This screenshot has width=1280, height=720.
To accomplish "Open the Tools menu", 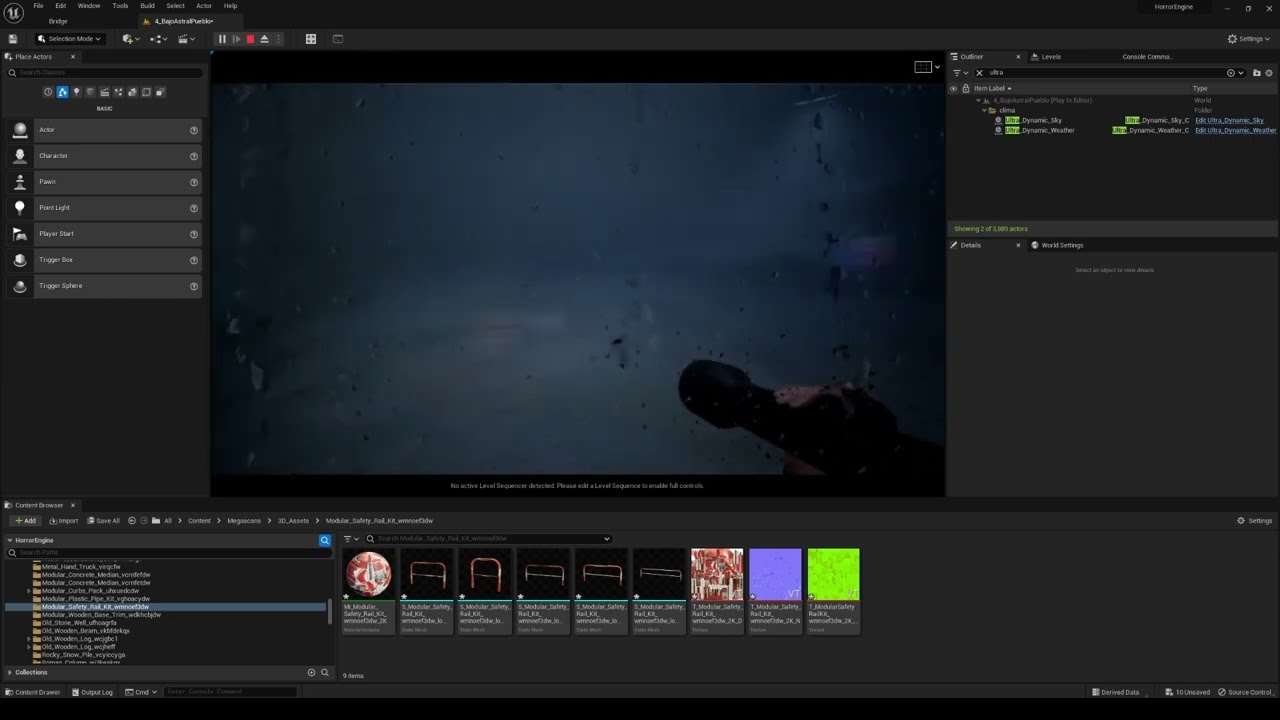I will (120, 6).
